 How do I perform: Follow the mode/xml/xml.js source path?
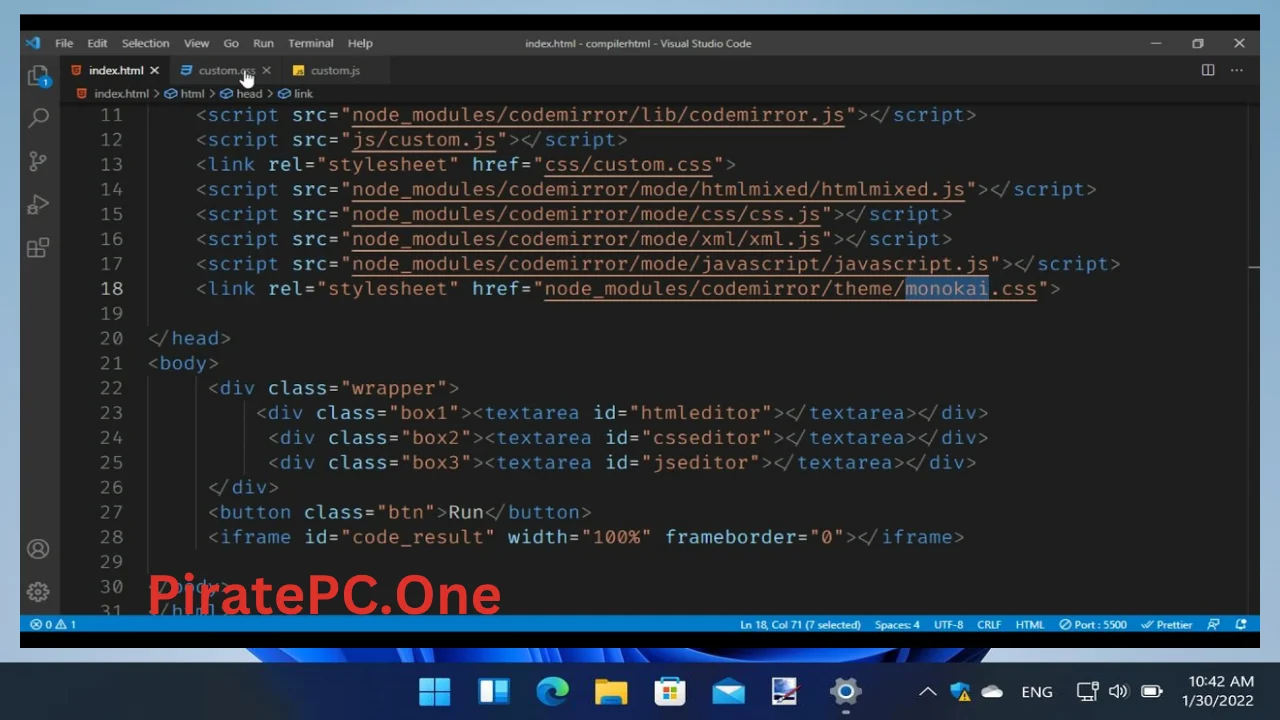pyautogui.click(x=586, y=239)
